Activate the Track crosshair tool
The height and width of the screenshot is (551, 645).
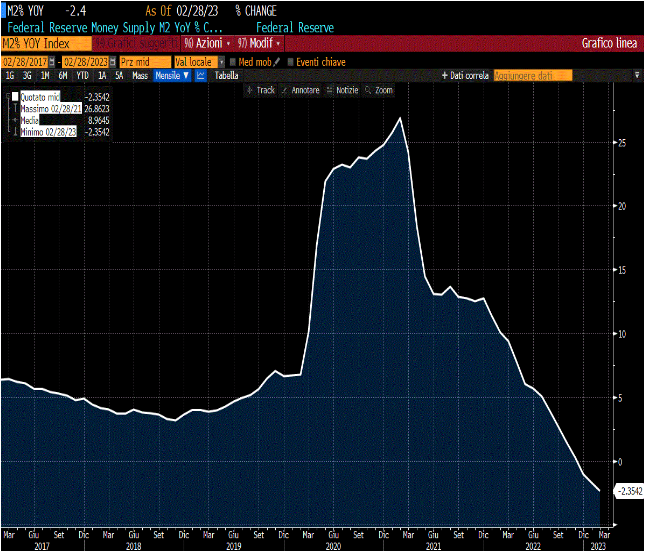tap(260, 90)
